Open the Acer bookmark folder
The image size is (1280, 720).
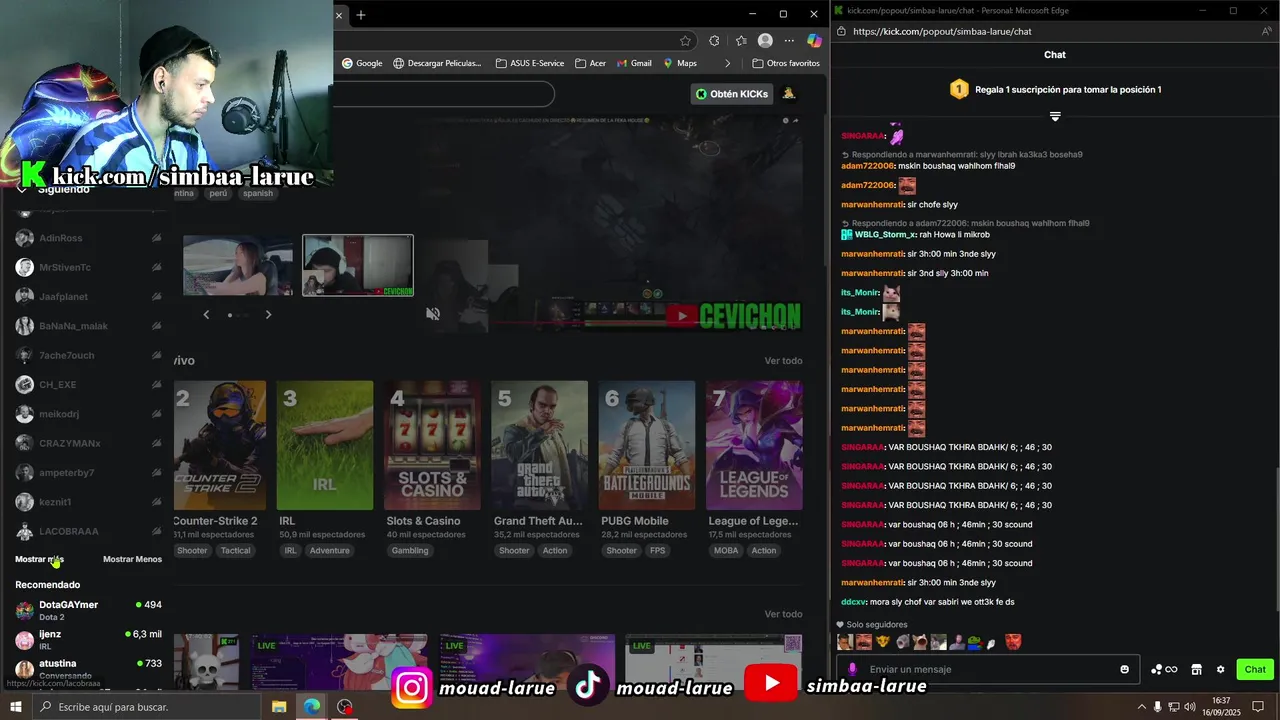(x=590, y=63)
